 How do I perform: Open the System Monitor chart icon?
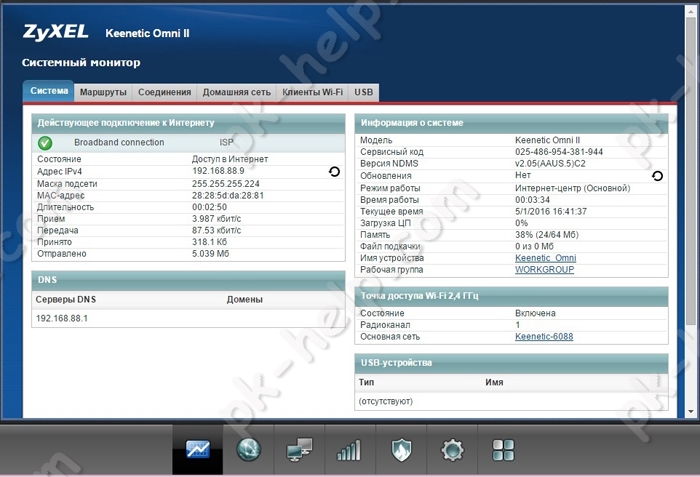[197, 449]
